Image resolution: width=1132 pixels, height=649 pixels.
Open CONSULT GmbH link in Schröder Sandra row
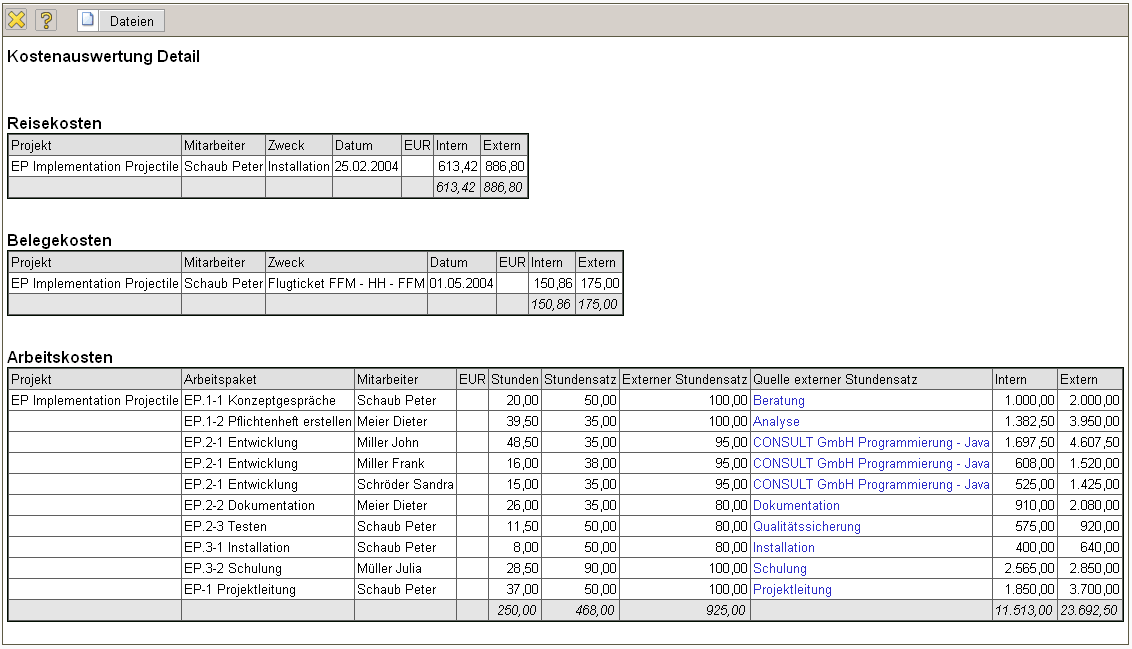(871, 485)
